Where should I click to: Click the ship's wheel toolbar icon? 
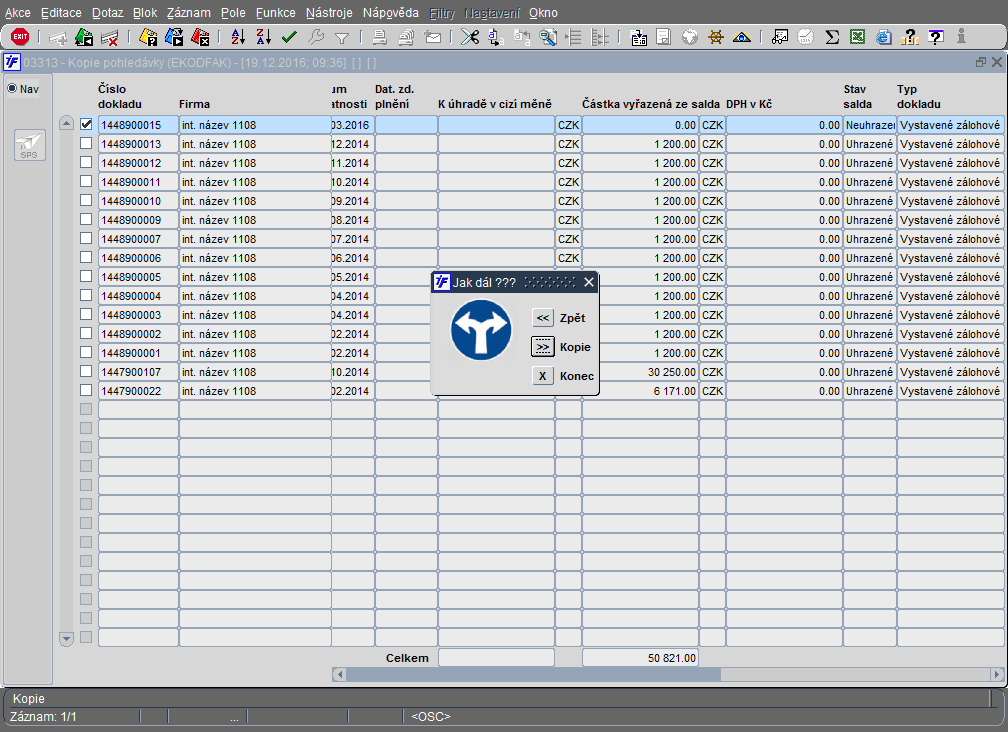click(x=716, y=37)
